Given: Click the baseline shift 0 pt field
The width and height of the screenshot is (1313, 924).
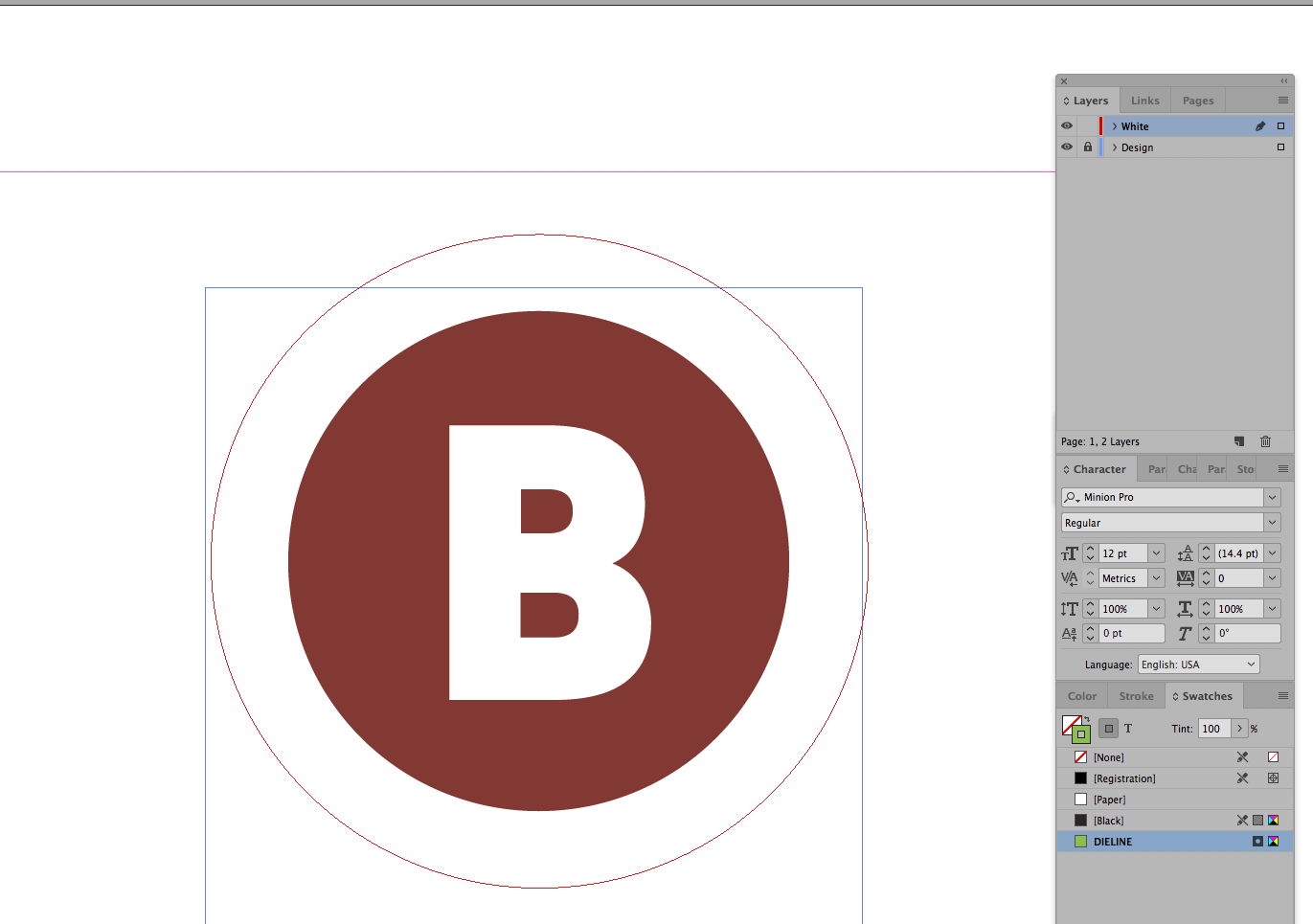Looking at the screenshot, I should coord(1132,634).
